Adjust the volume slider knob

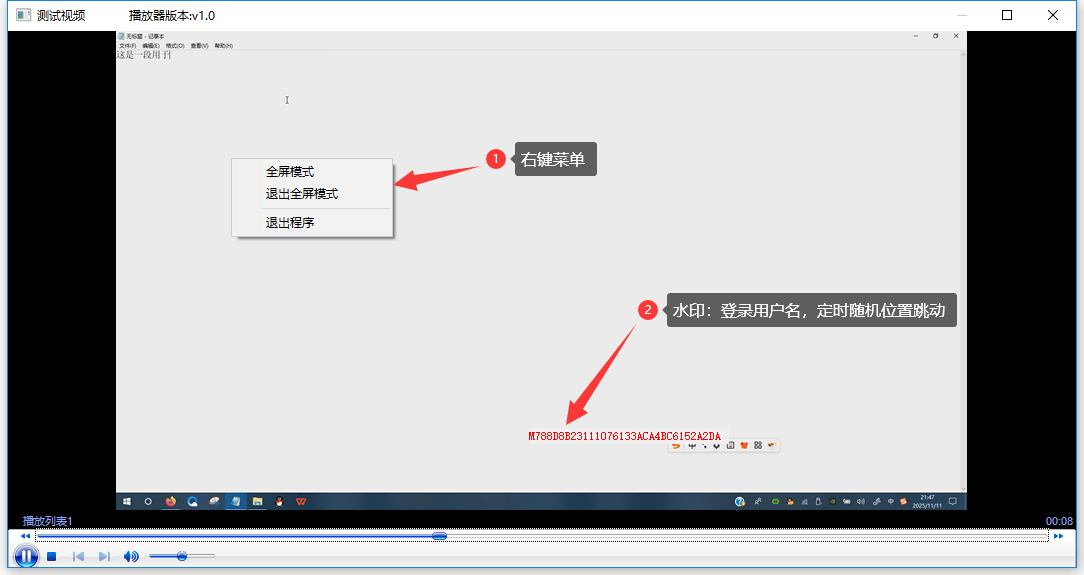pos(182,556)
